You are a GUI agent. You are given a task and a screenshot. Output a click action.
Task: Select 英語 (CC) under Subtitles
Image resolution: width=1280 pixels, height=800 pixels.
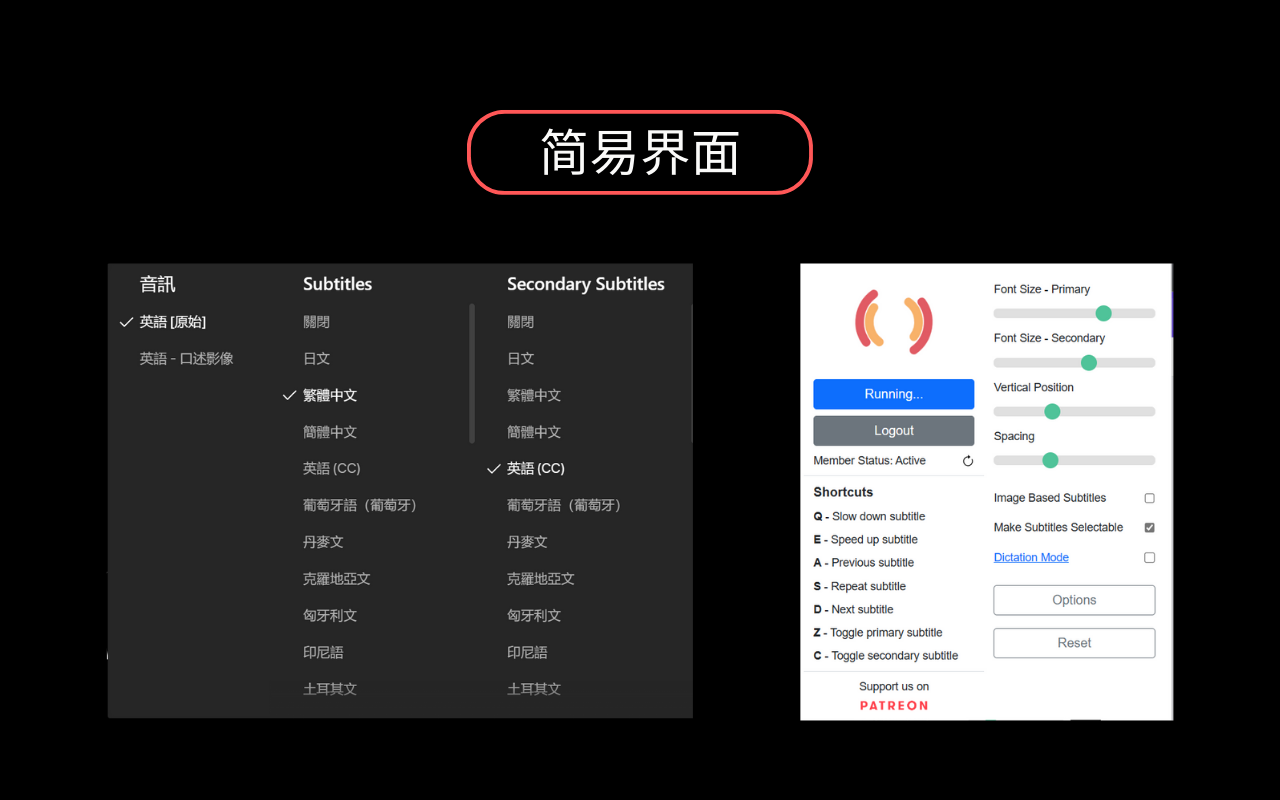pos(331,468)
